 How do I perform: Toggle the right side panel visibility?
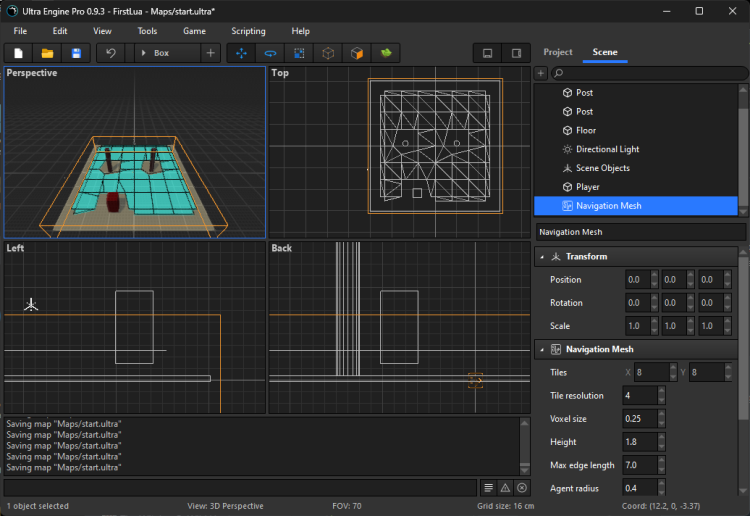click(516, 53)
